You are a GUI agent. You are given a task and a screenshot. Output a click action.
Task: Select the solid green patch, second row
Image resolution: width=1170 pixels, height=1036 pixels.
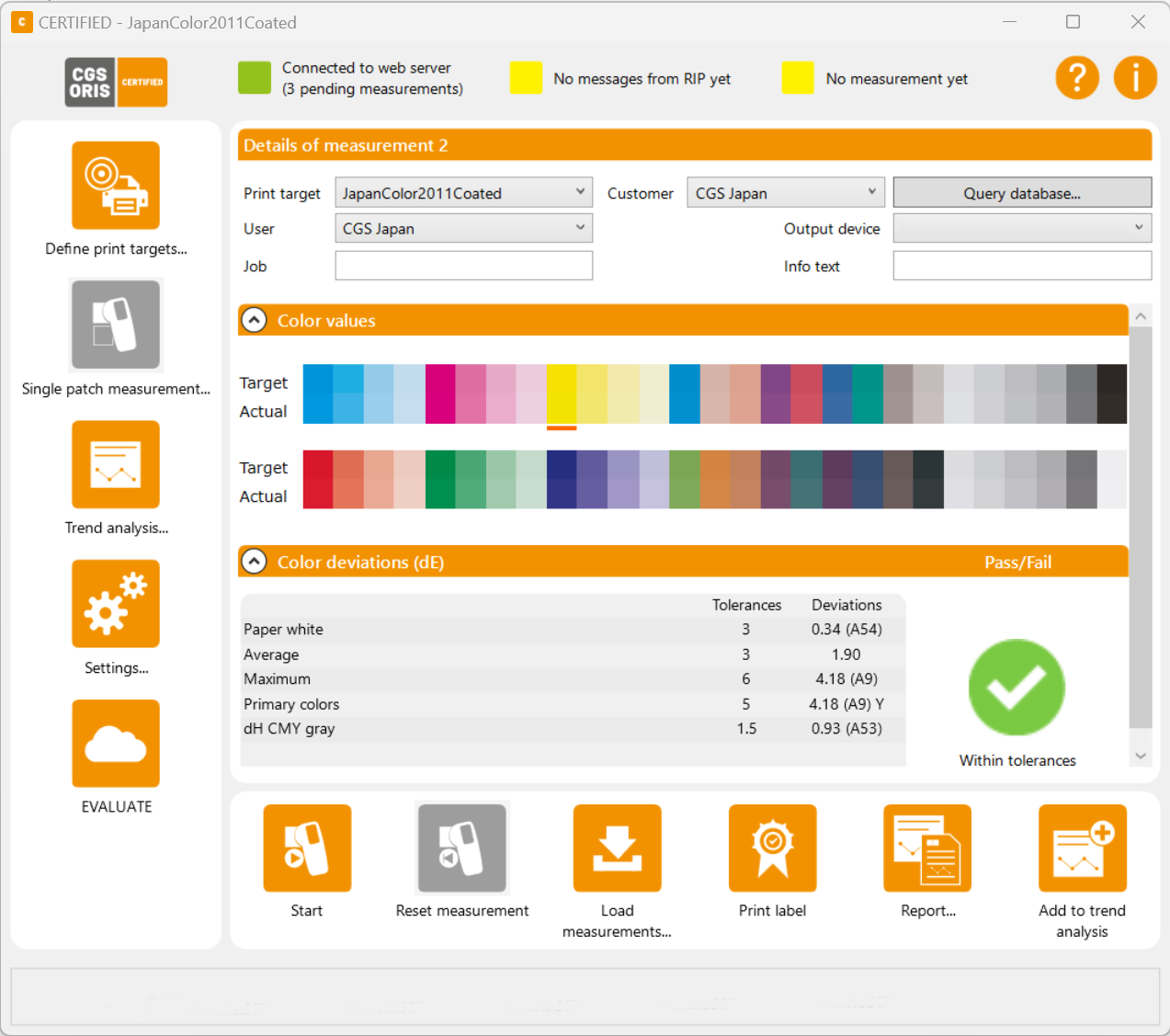pyautogui.click(x=440, y=480)
